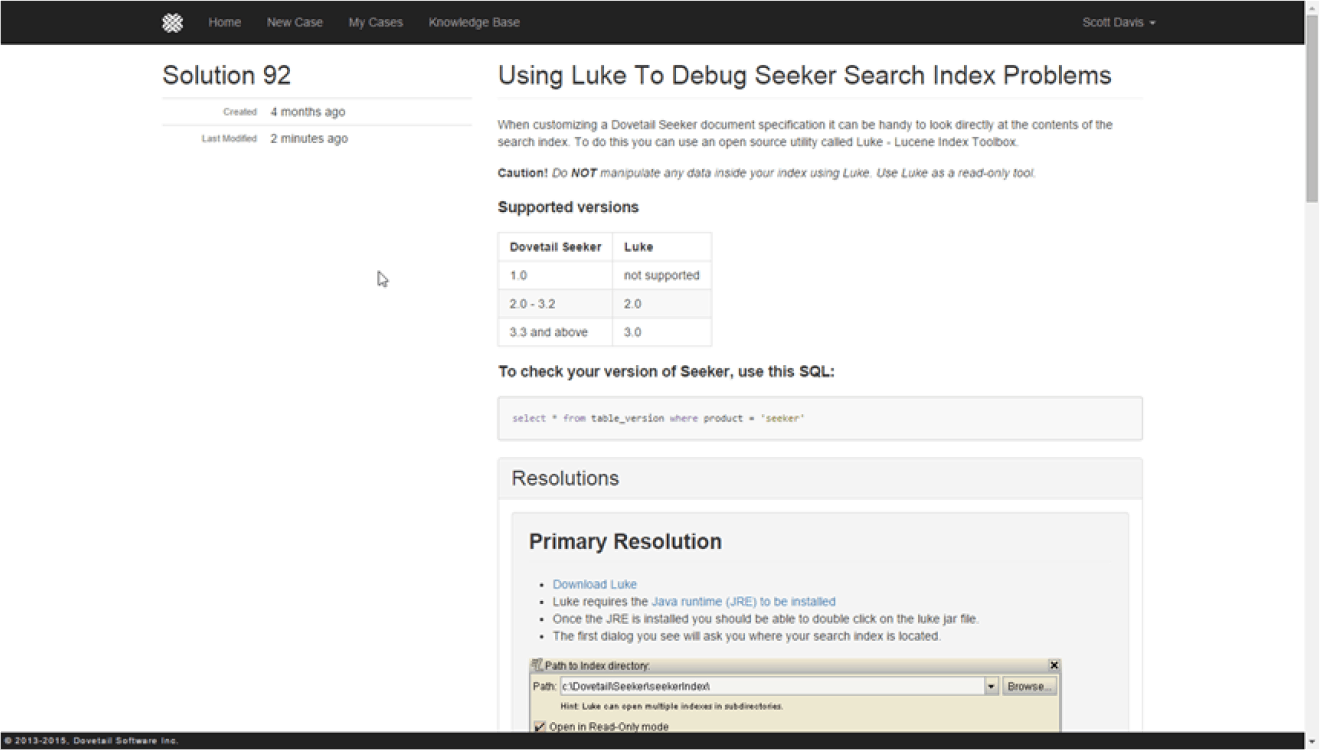Open the Scott Davis account menu
This screenshot has height=750, width=1320.
click(x=1117, y=21)
